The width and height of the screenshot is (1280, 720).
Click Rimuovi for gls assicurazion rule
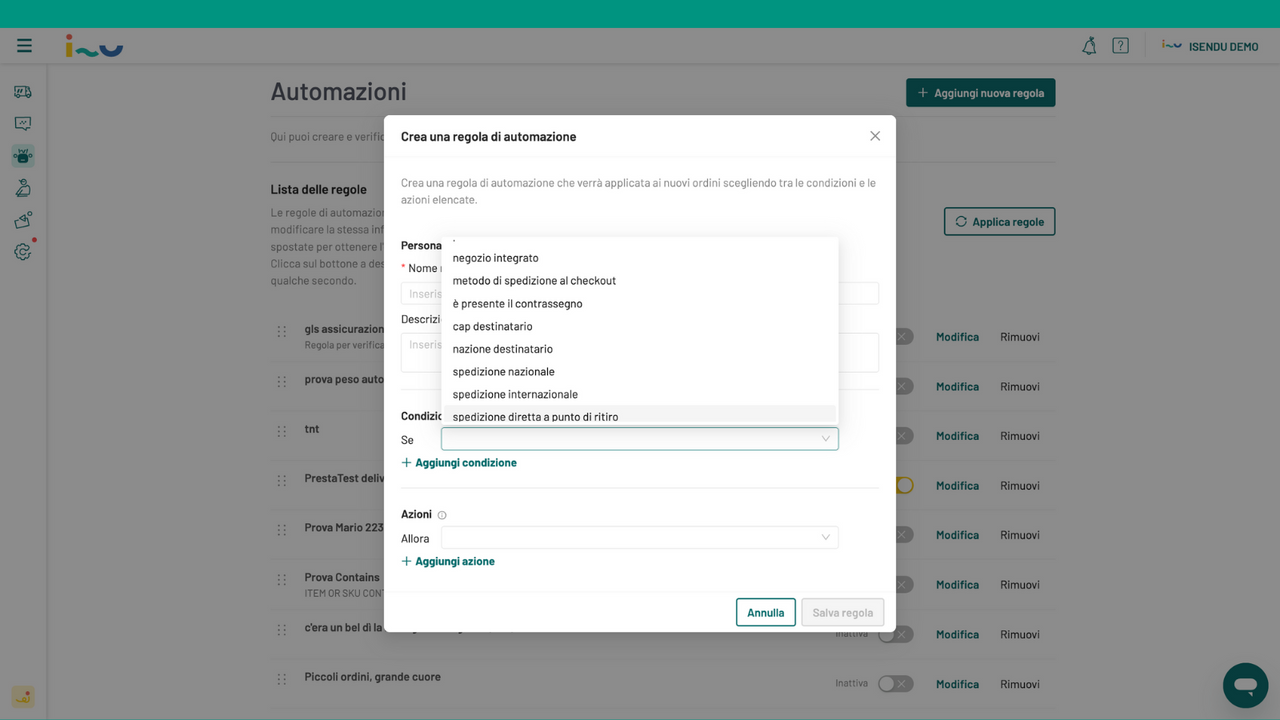tap(1020, 337)
